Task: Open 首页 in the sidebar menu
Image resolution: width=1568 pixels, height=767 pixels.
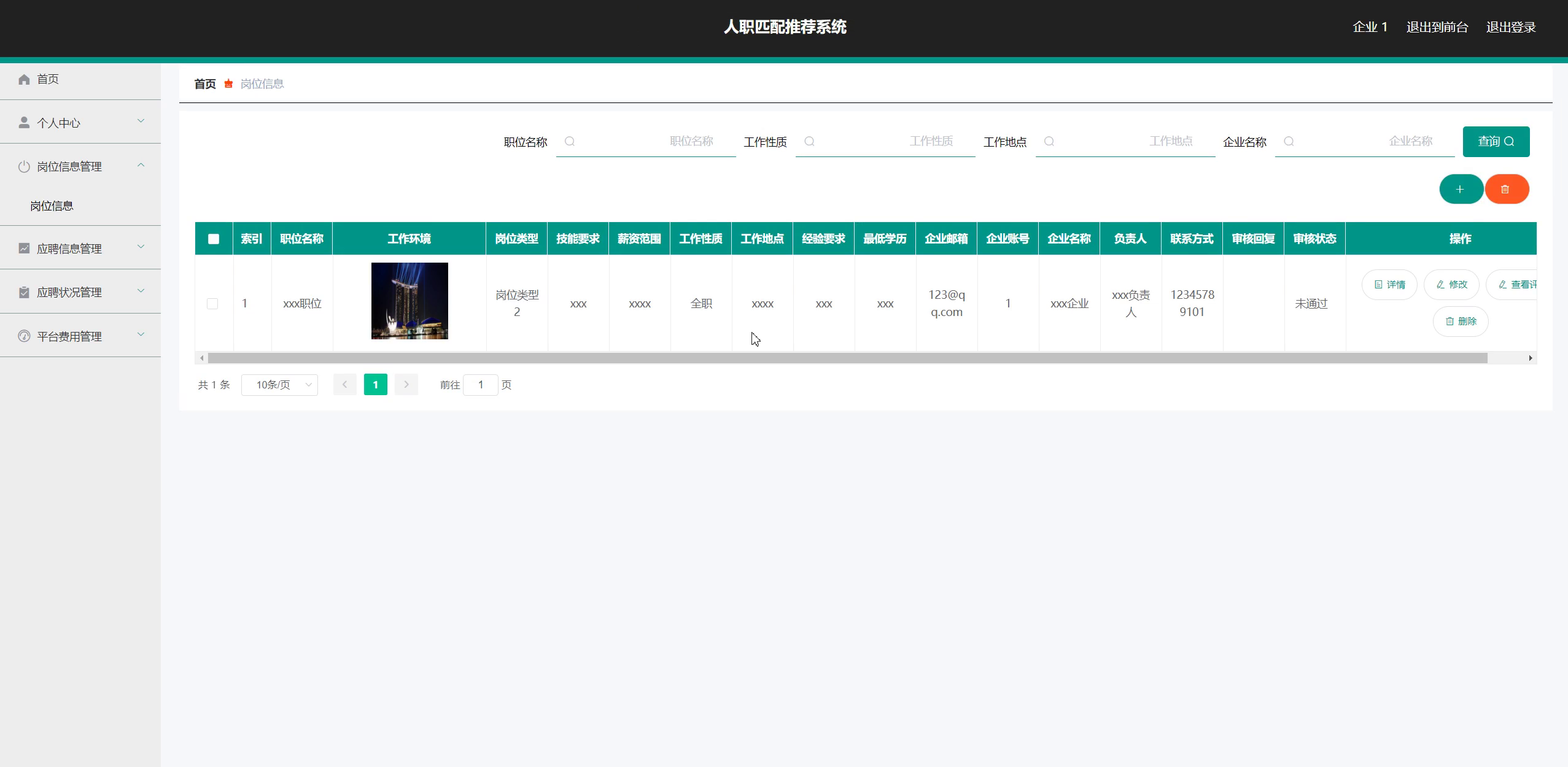Action: click(x=80, y=79)
